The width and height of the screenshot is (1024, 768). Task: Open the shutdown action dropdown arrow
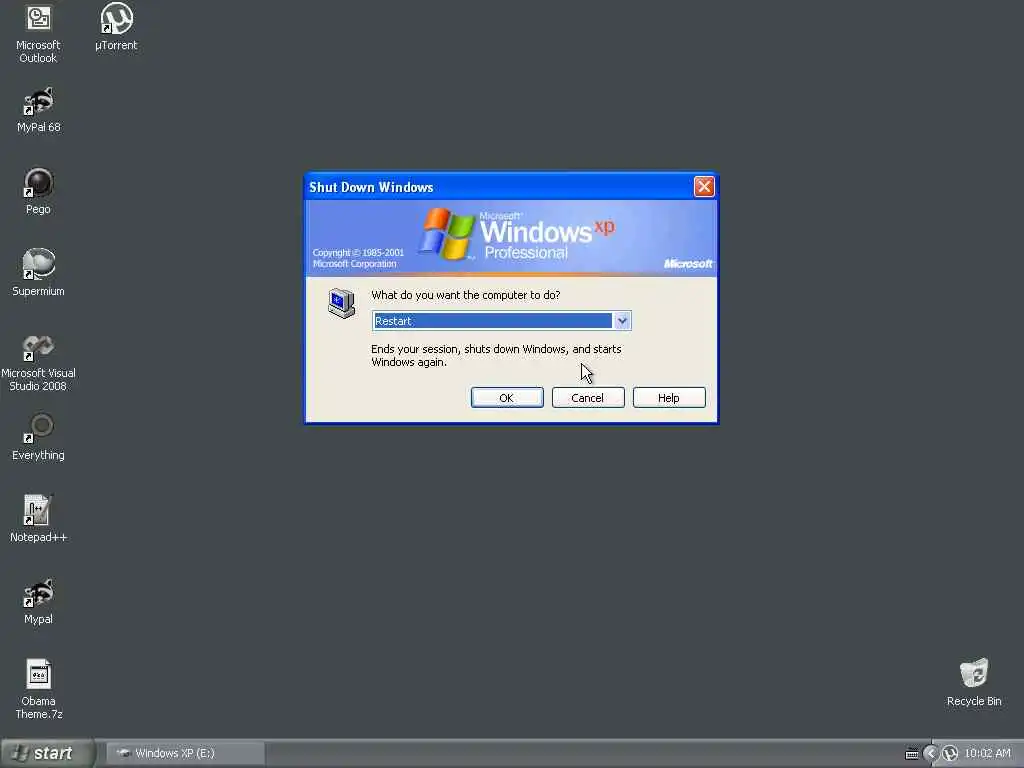pos(622,321)
